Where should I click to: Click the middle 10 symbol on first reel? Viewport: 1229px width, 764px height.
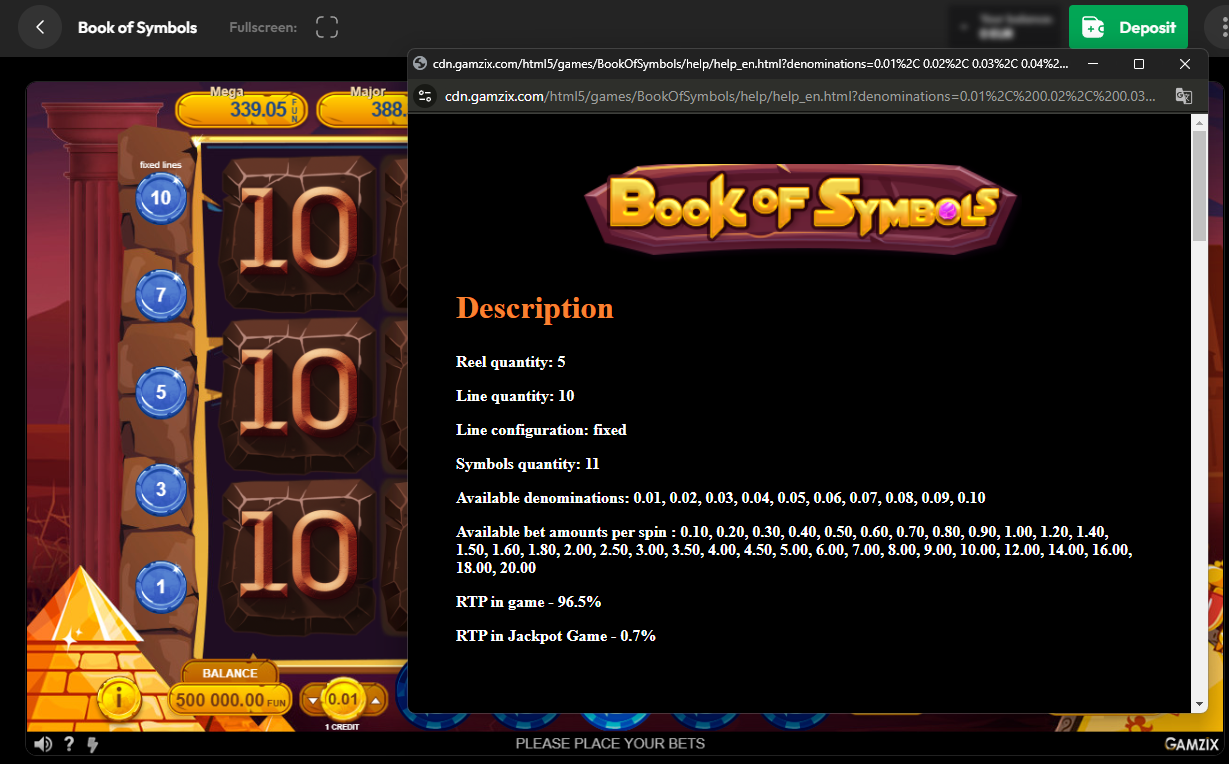point(298,393)
